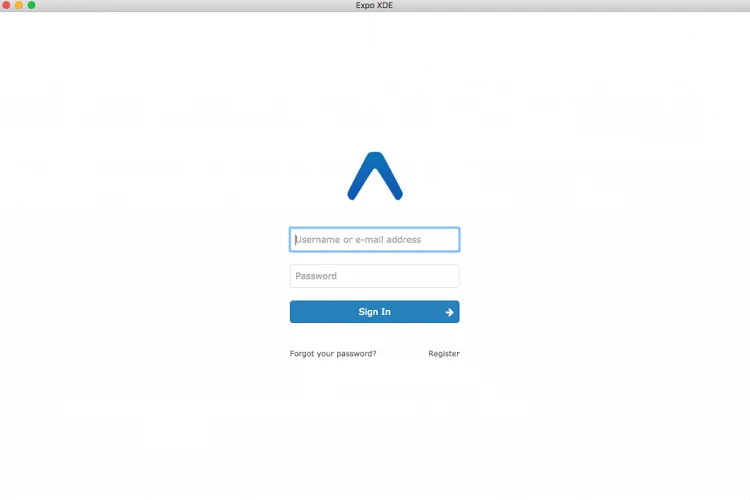Focus the Password input field

point(375,276)
